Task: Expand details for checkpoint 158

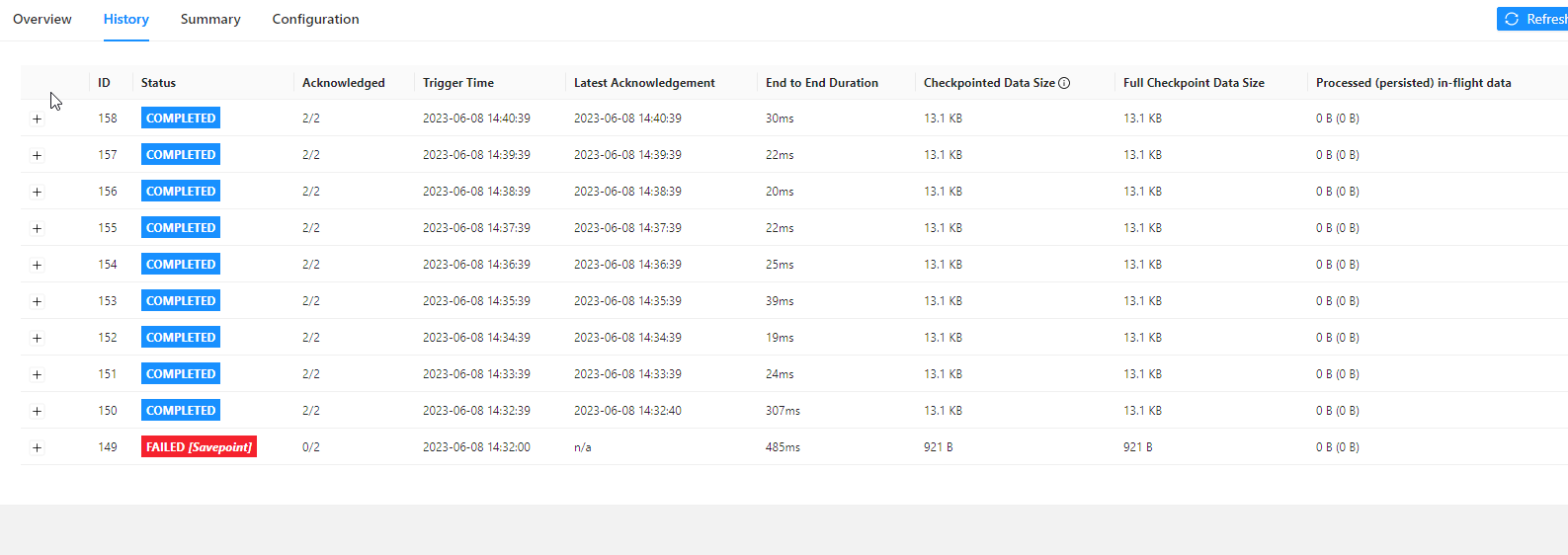Action: [x=37, y=119]
